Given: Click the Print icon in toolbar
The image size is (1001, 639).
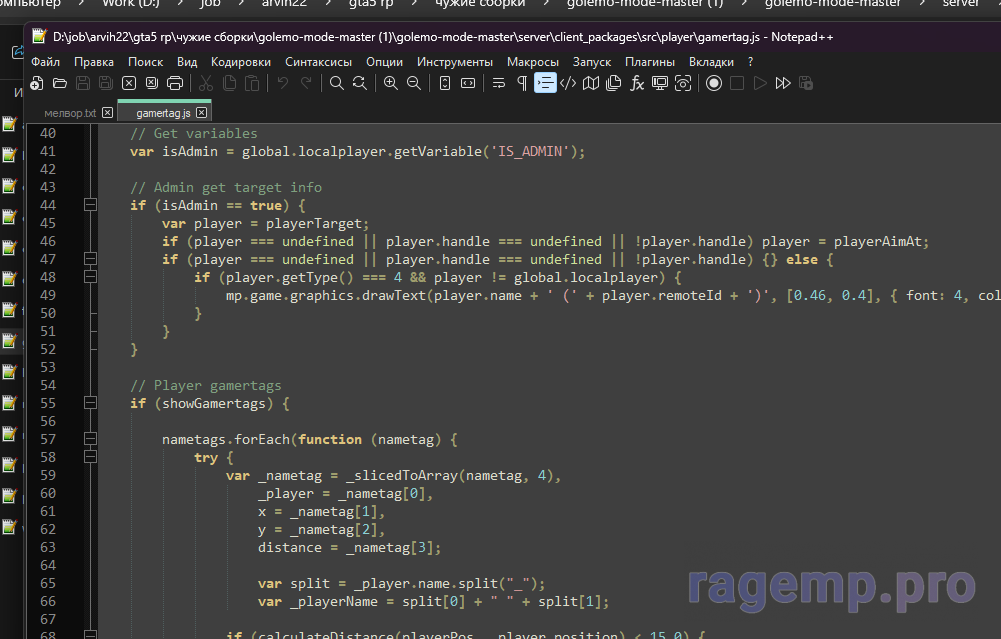Looking at the screenshot, I should (175, 83).
